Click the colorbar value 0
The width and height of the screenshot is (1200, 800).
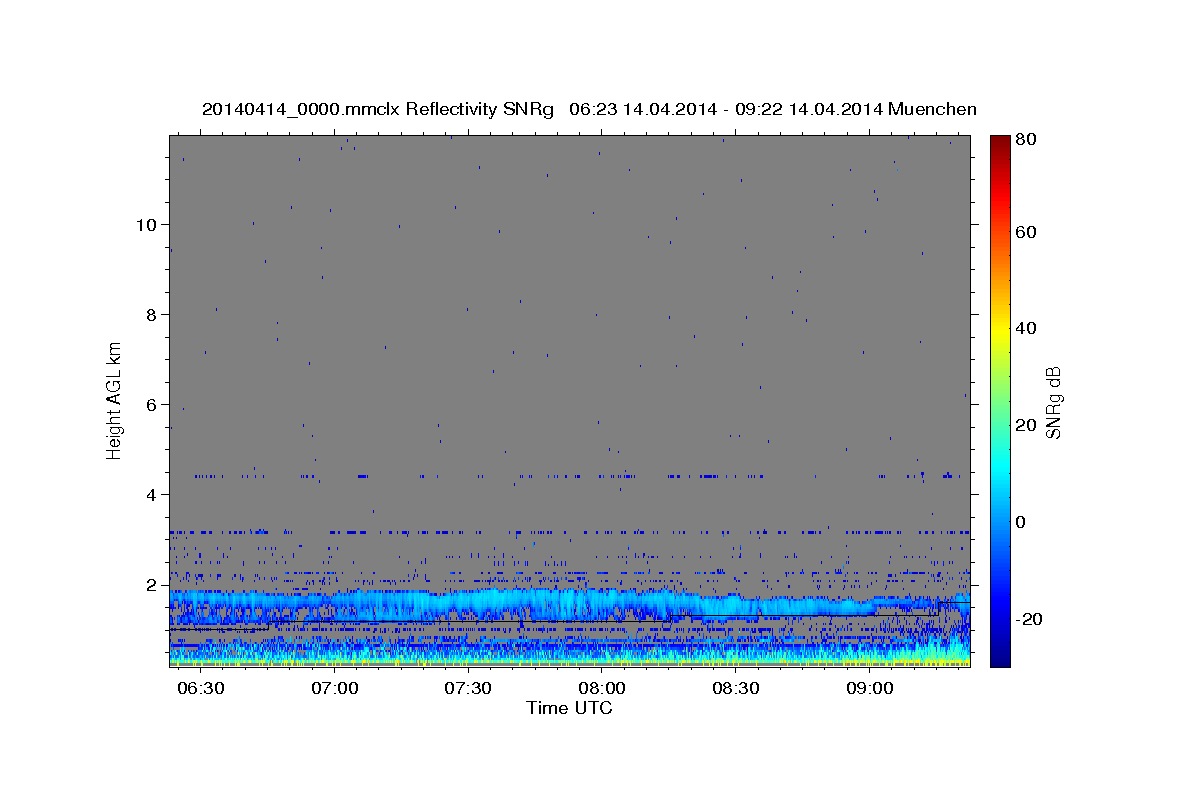coord(1021,522)
